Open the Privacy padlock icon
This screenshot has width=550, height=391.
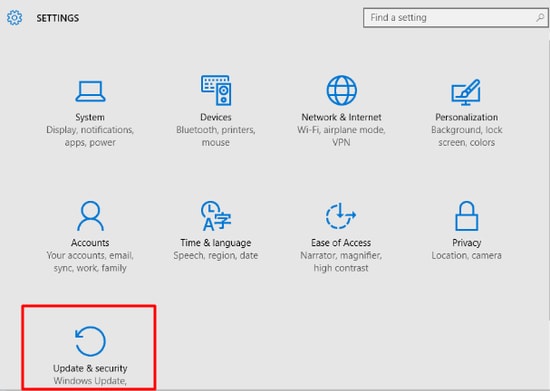point(467,216)
